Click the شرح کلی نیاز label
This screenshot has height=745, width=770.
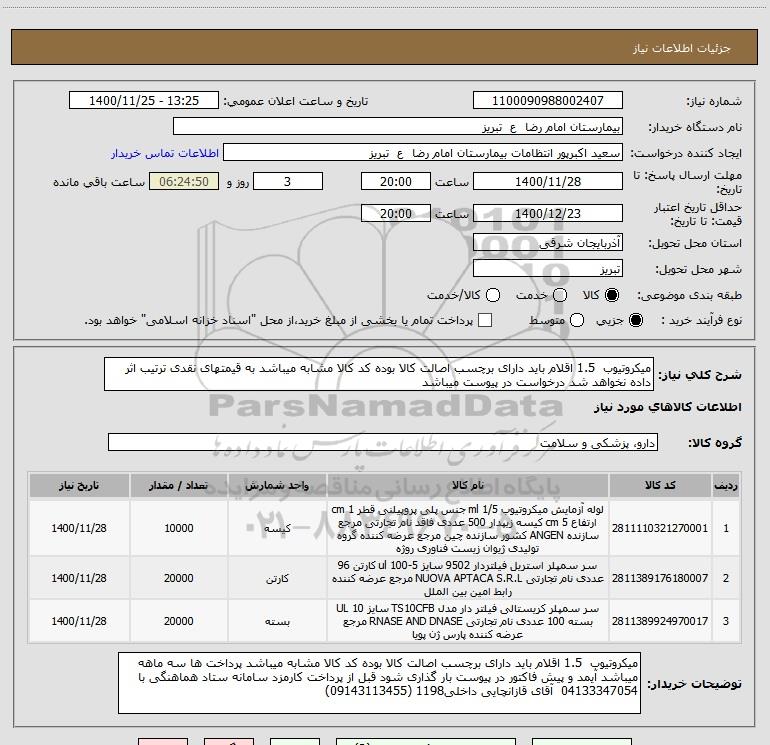click(700, 375)
